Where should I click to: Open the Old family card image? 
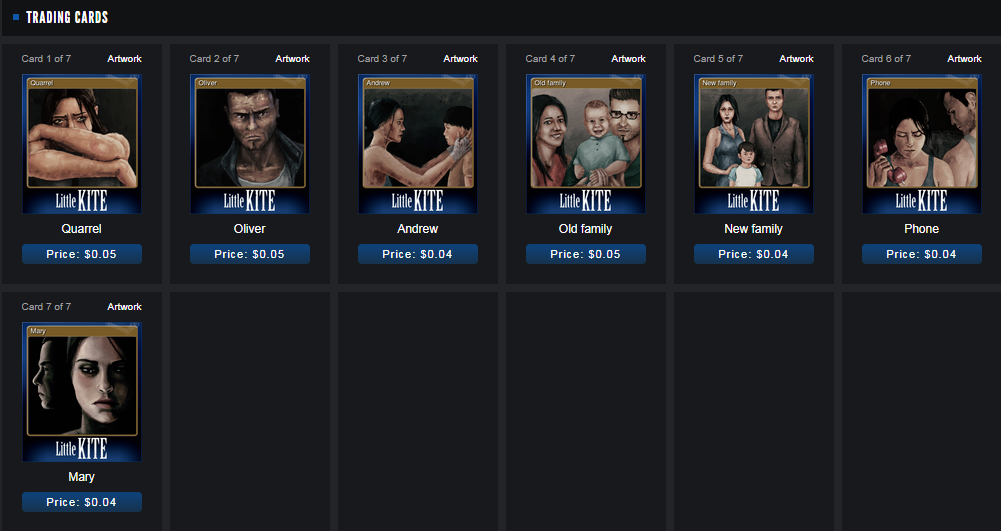[x=585, y=144]
